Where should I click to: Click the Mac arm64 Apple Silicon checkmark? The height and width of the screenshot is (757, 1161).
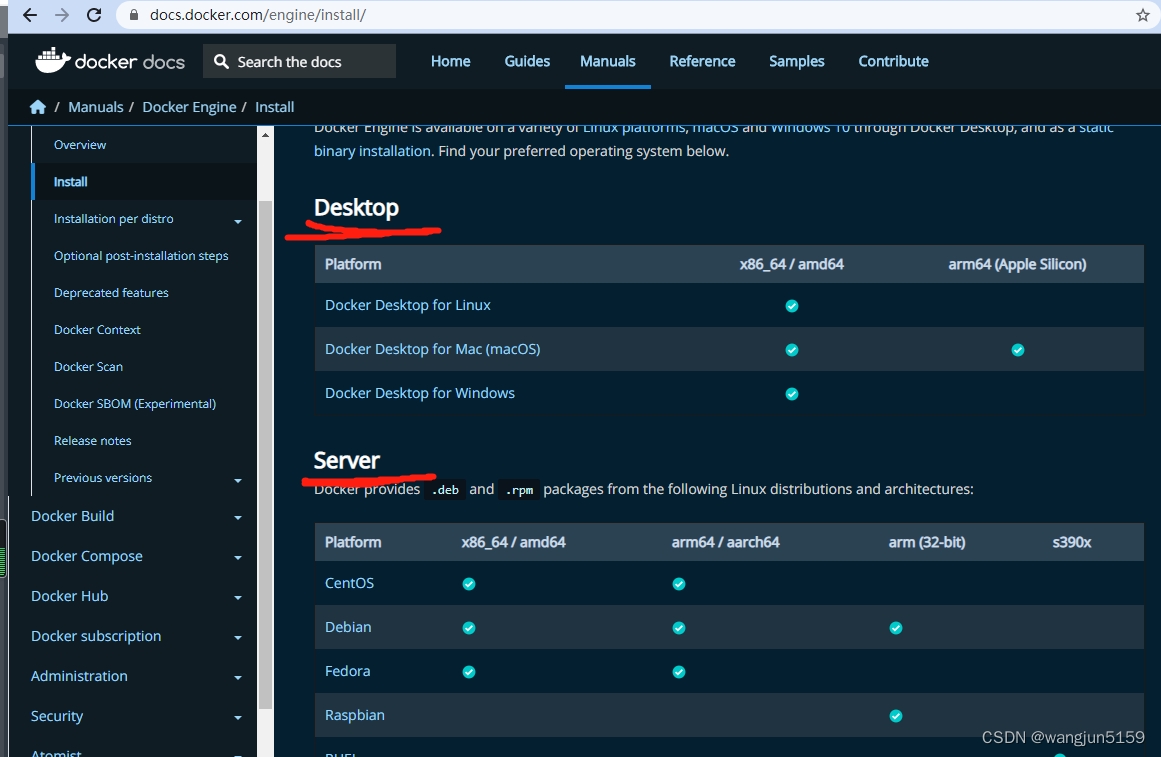[x=1018, y=350]
